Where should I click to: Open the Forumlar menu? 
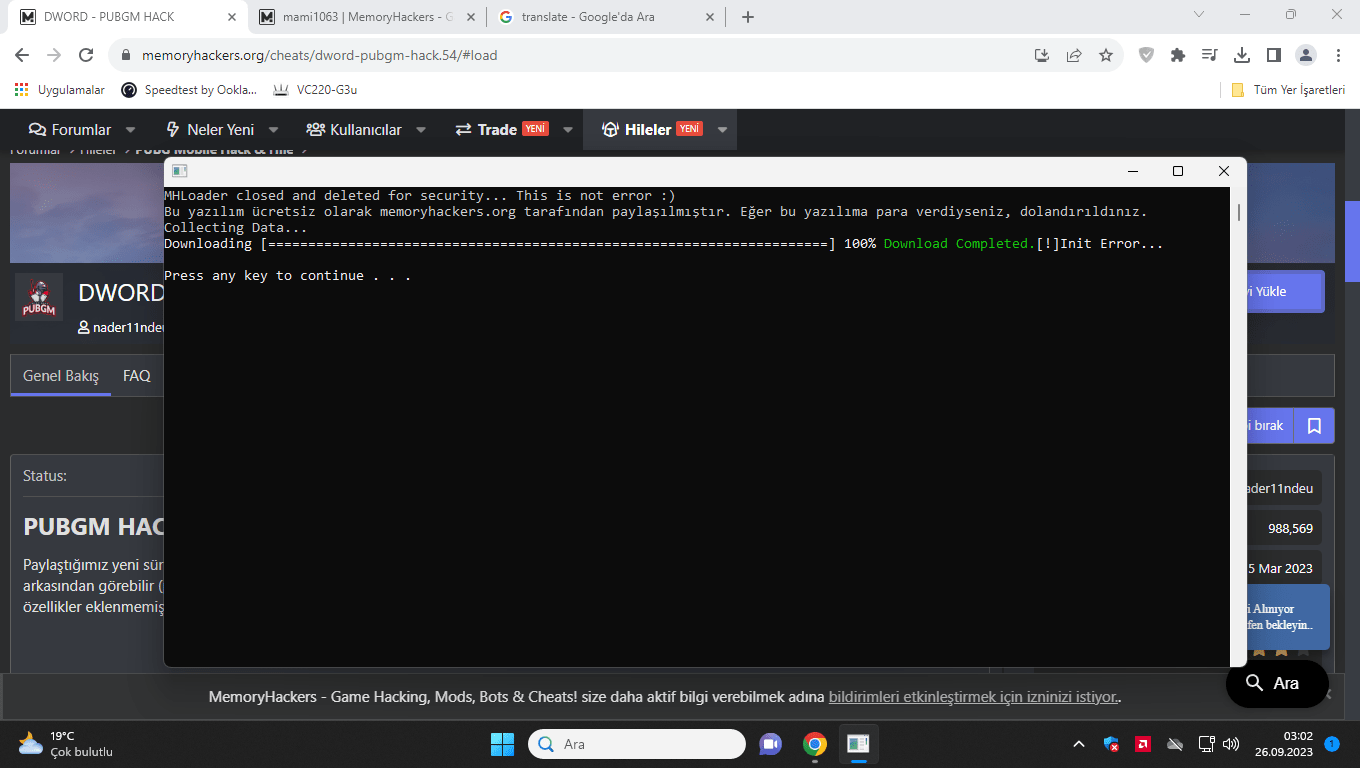[70, 130]
